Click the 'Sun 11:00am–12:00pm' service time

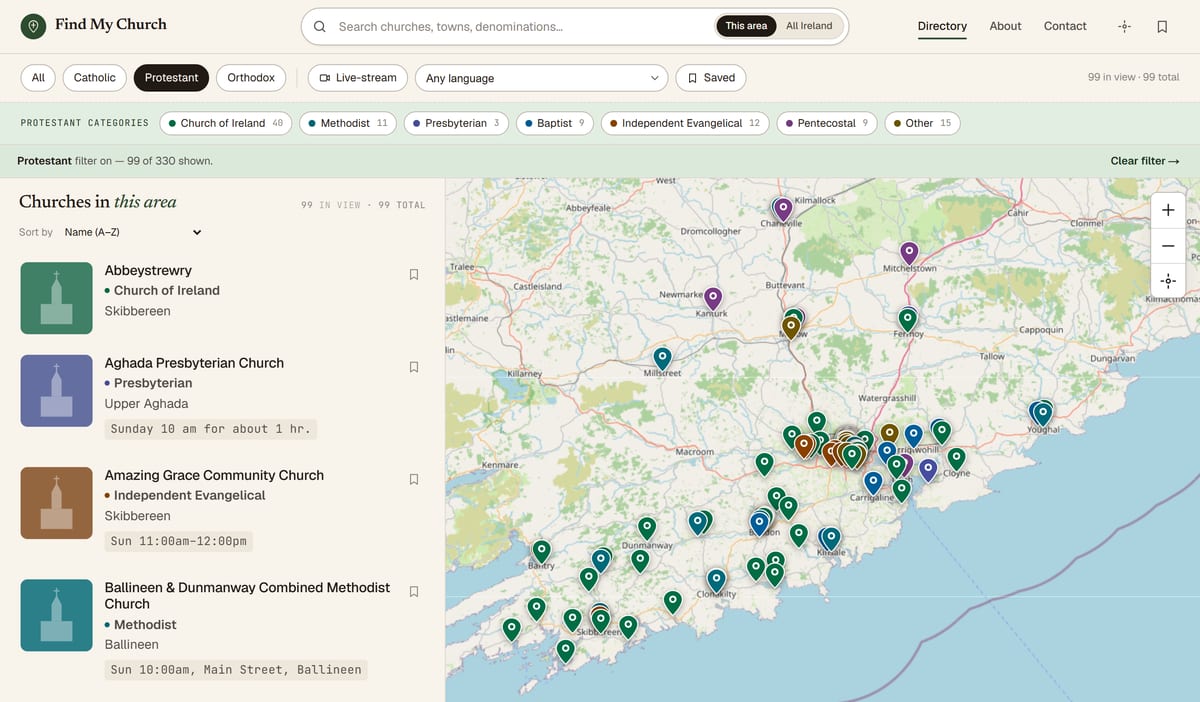click(x=179, y=541)
